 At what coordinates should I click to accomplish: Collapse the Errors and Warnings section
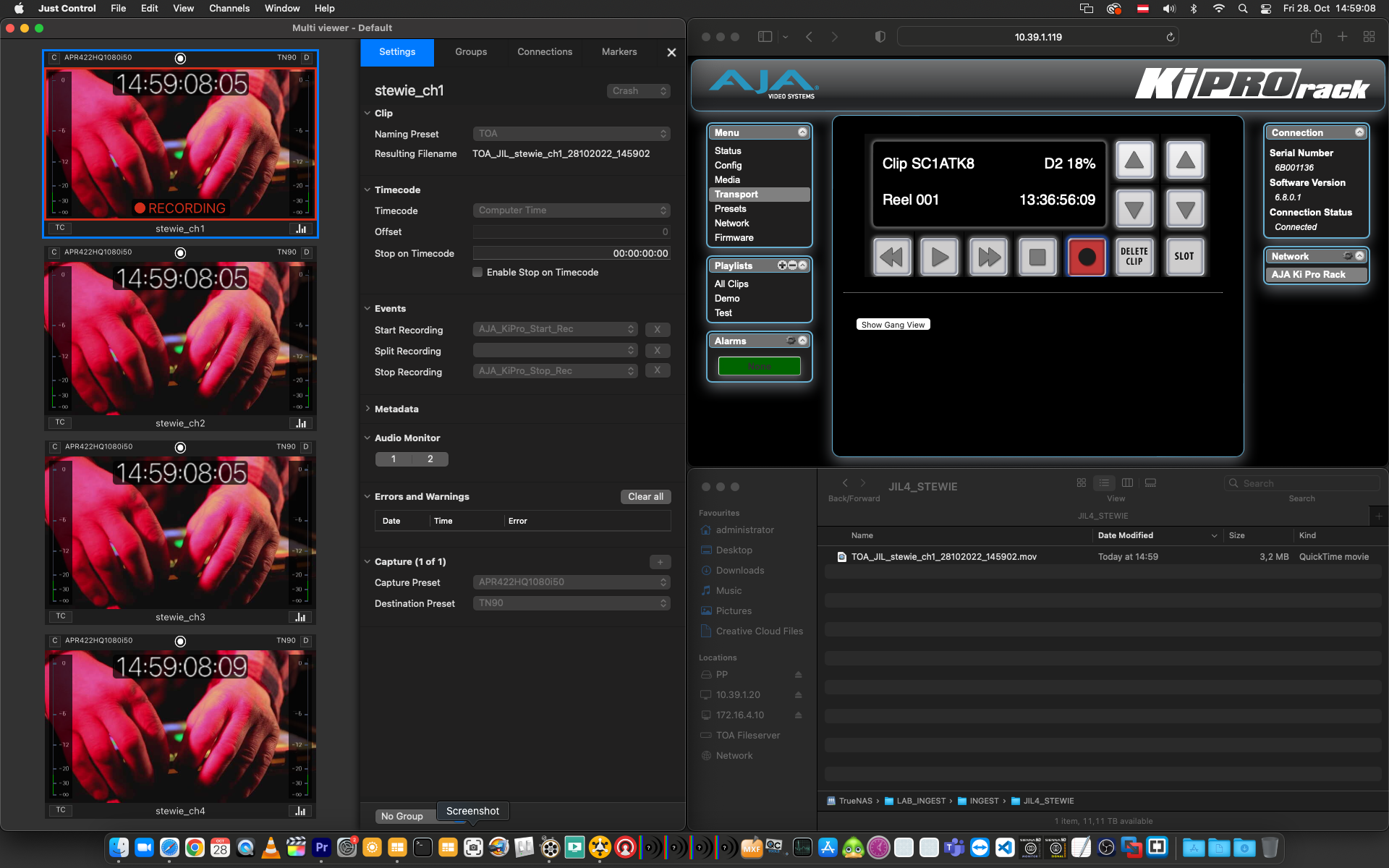(368, 497)
